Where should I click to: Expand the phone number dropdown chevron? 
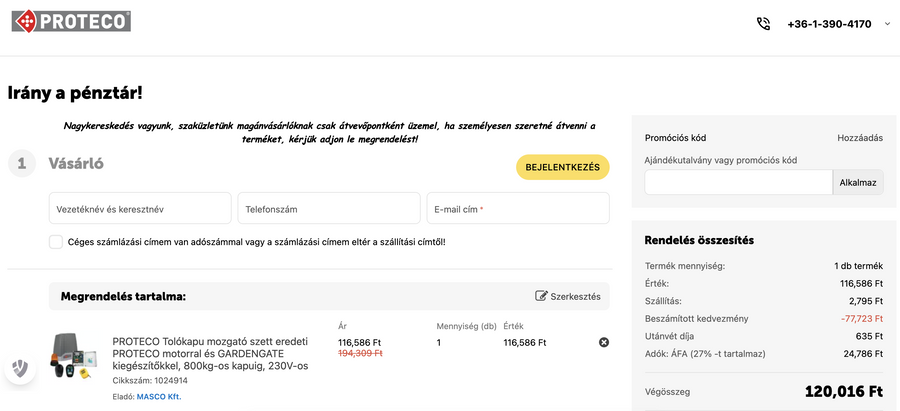click(x=887, y=24)
